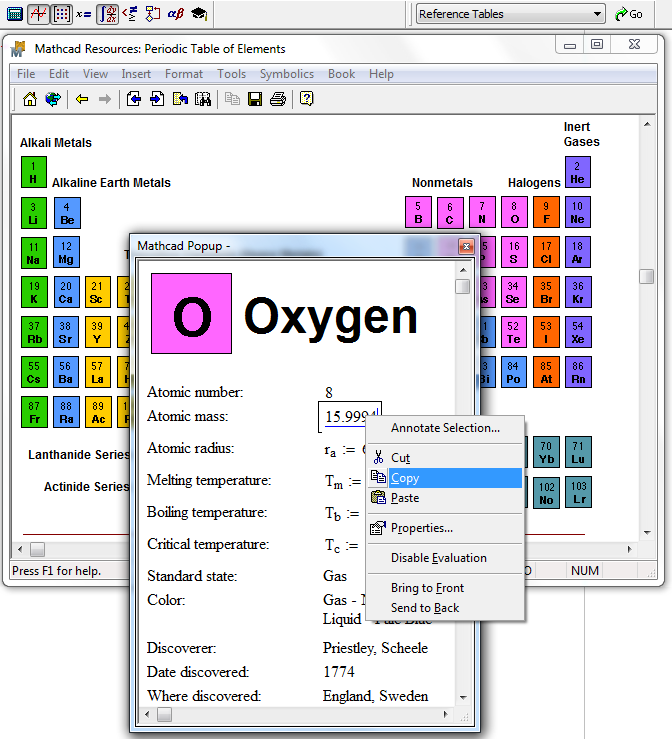Click the '1774' date discovered value

pyautogui.click(x=339, y=672)
